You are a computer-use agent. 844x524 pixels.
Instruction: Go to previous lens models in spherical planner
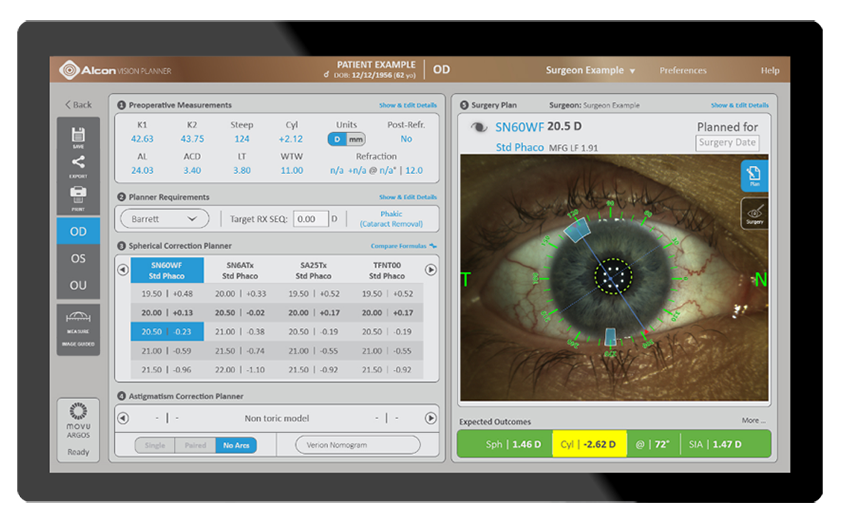[x=123, y=269]
